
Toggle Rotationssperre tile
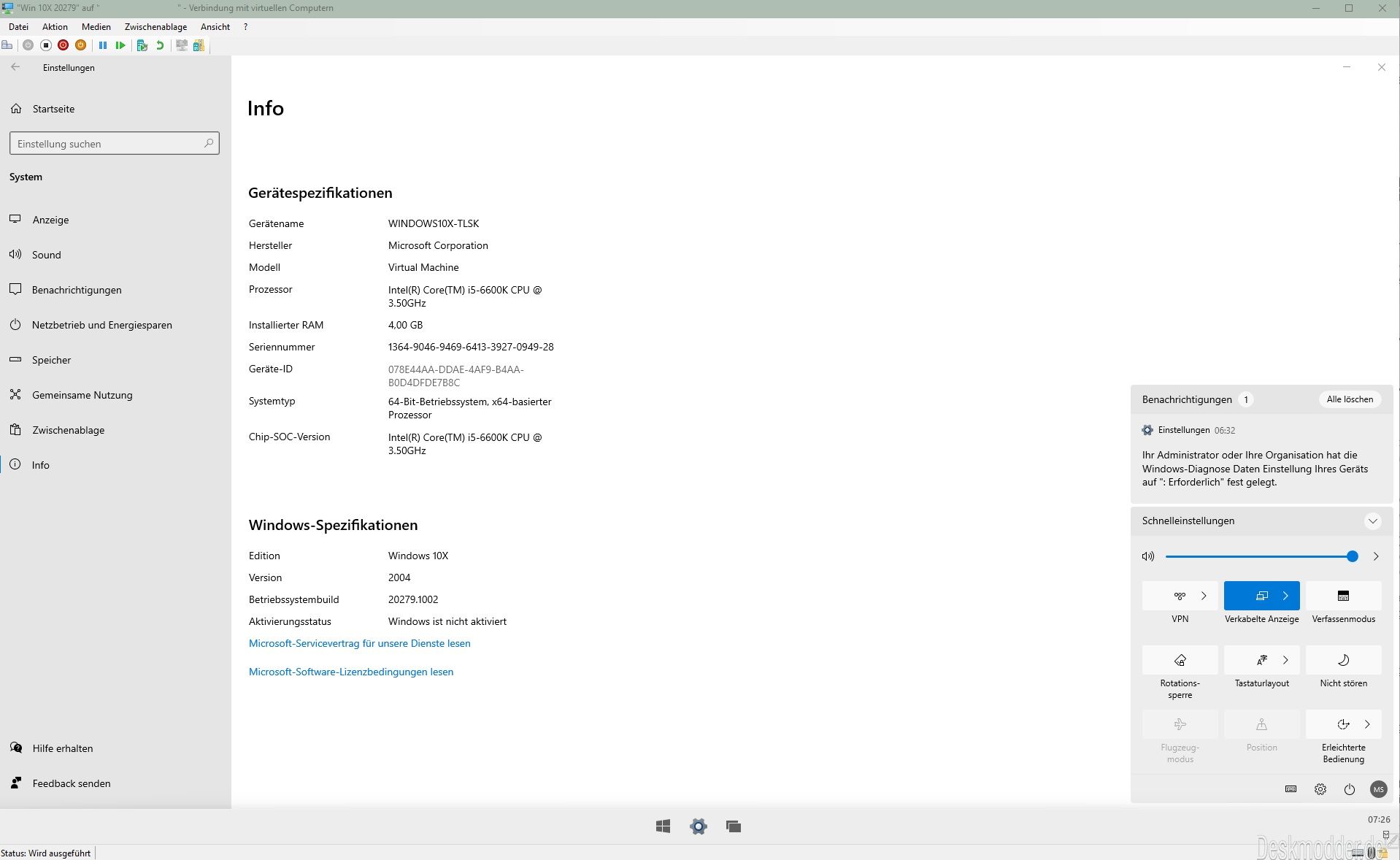click(1180, 660)
